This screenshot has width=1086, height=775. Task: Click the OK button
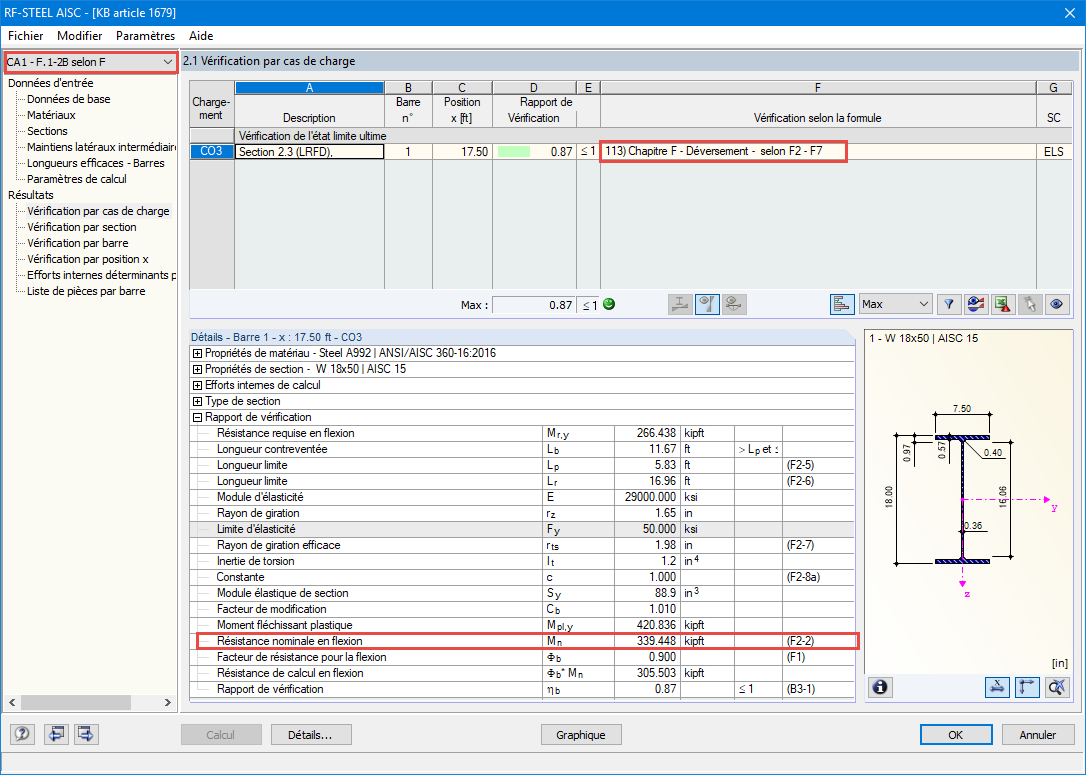click(956, 735)
